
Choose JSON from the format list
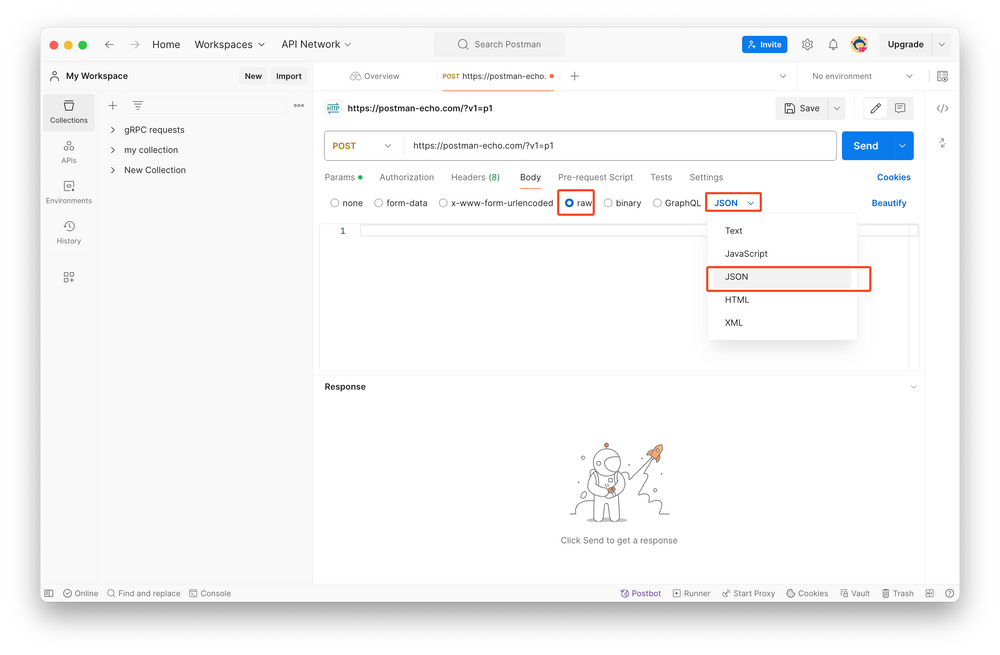point(737,277)
